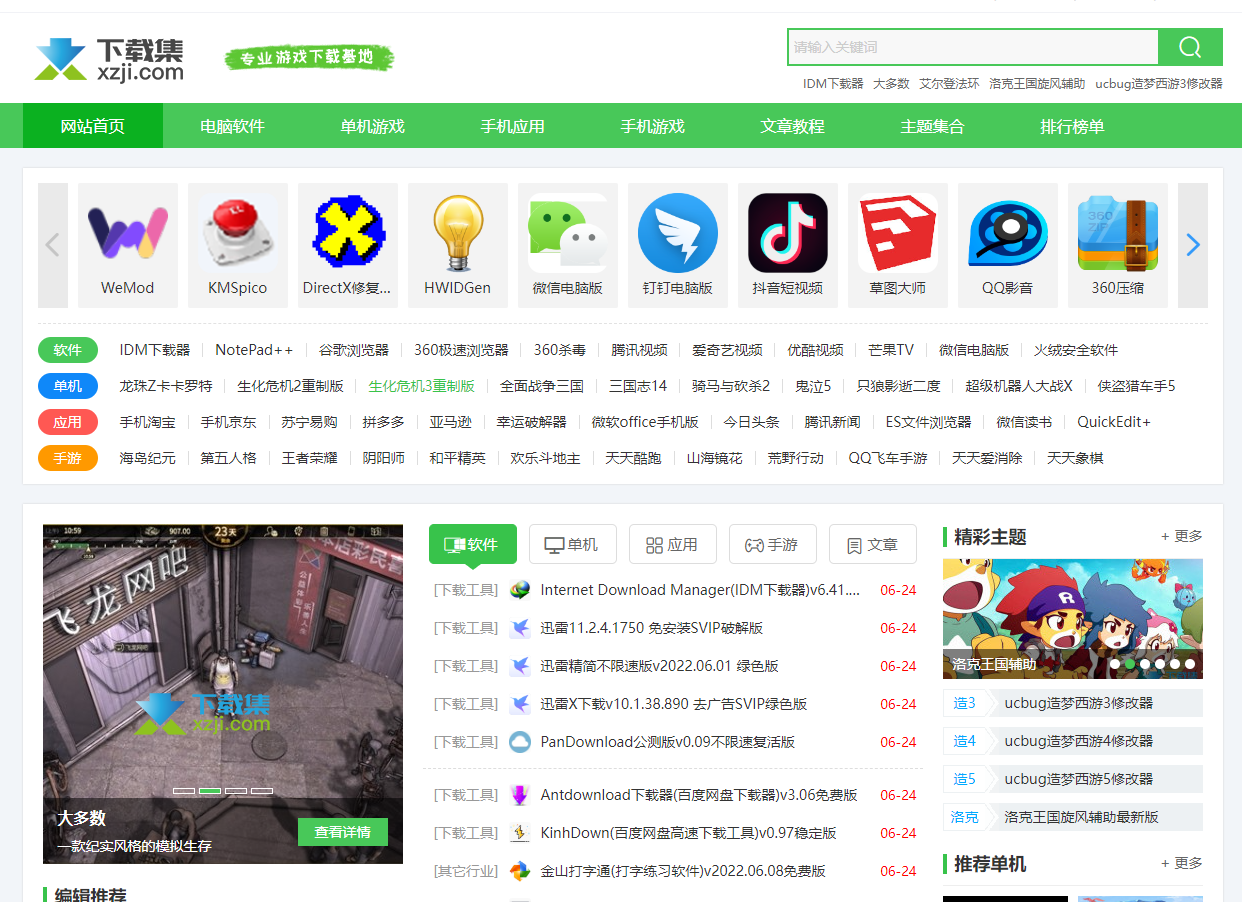Select the first slide indicator on 大多数 banner
This screenshot has height=902, width=1242.
point(184,791)
